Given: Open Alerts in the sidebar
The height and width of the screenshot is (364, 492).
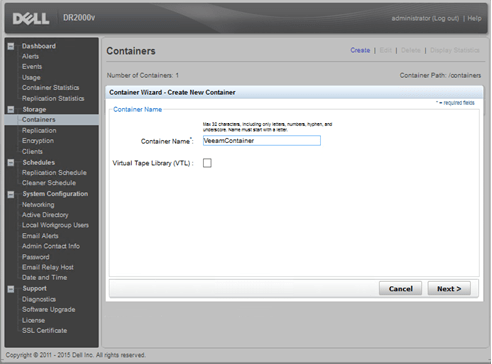Looking at the screenshot, I should (x=30, y=56).
